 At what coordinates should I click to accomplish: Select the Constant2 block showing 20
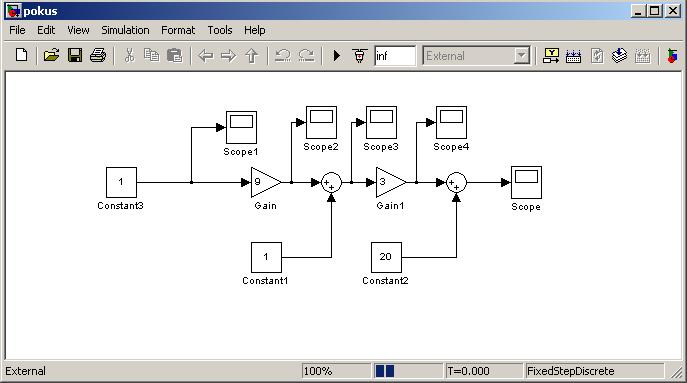coord(386,257)
